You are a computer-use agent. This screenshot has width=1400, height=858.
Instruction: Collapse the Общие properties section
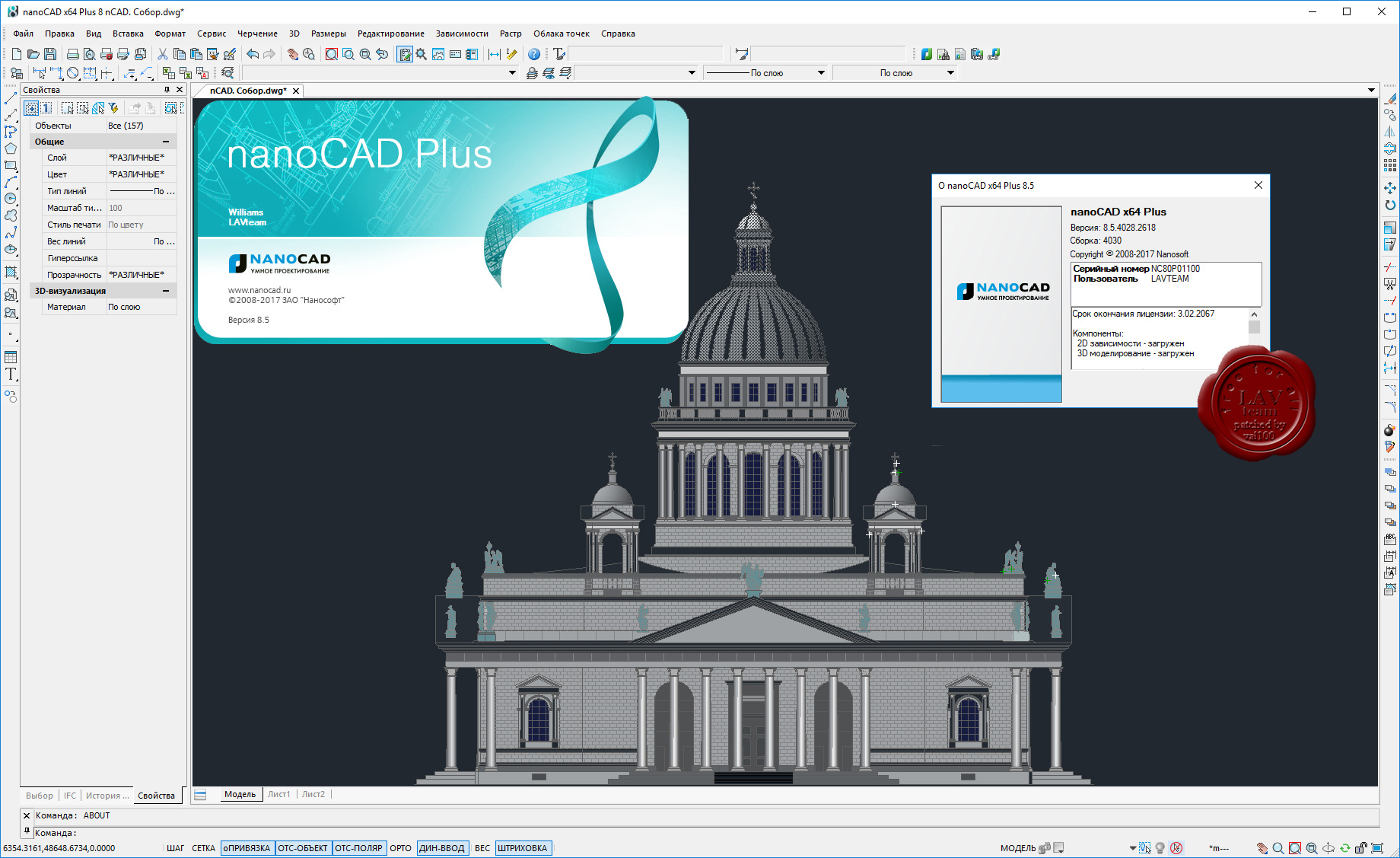(166, 142)
